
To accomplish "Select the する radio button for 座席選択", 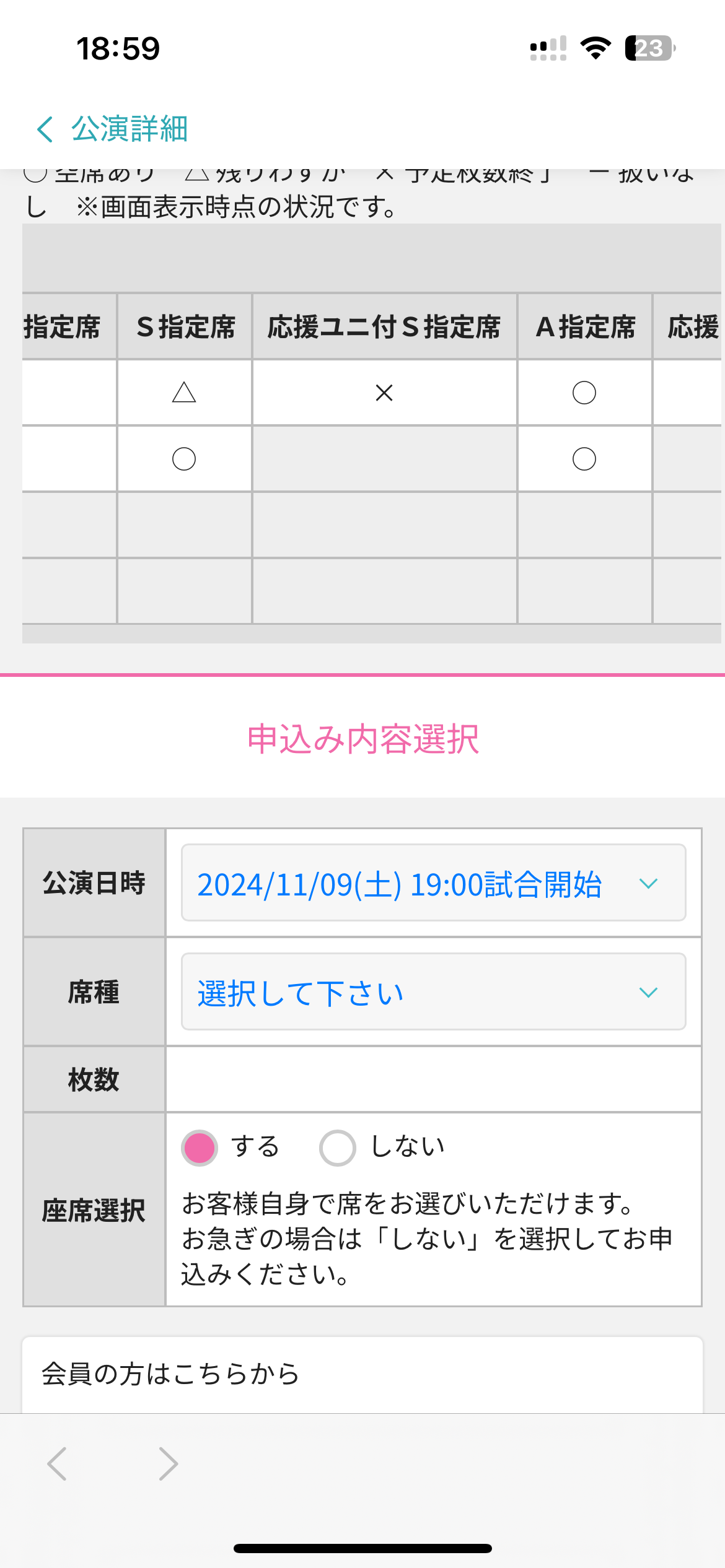I will [200, 1148].
